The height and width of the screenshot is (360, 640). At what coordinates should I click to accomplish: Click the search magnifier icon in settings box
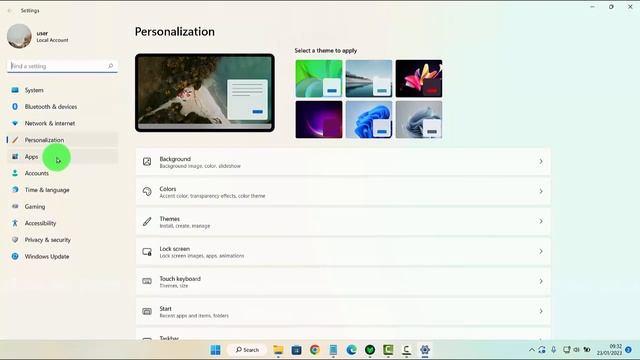[x=110, y=66]
